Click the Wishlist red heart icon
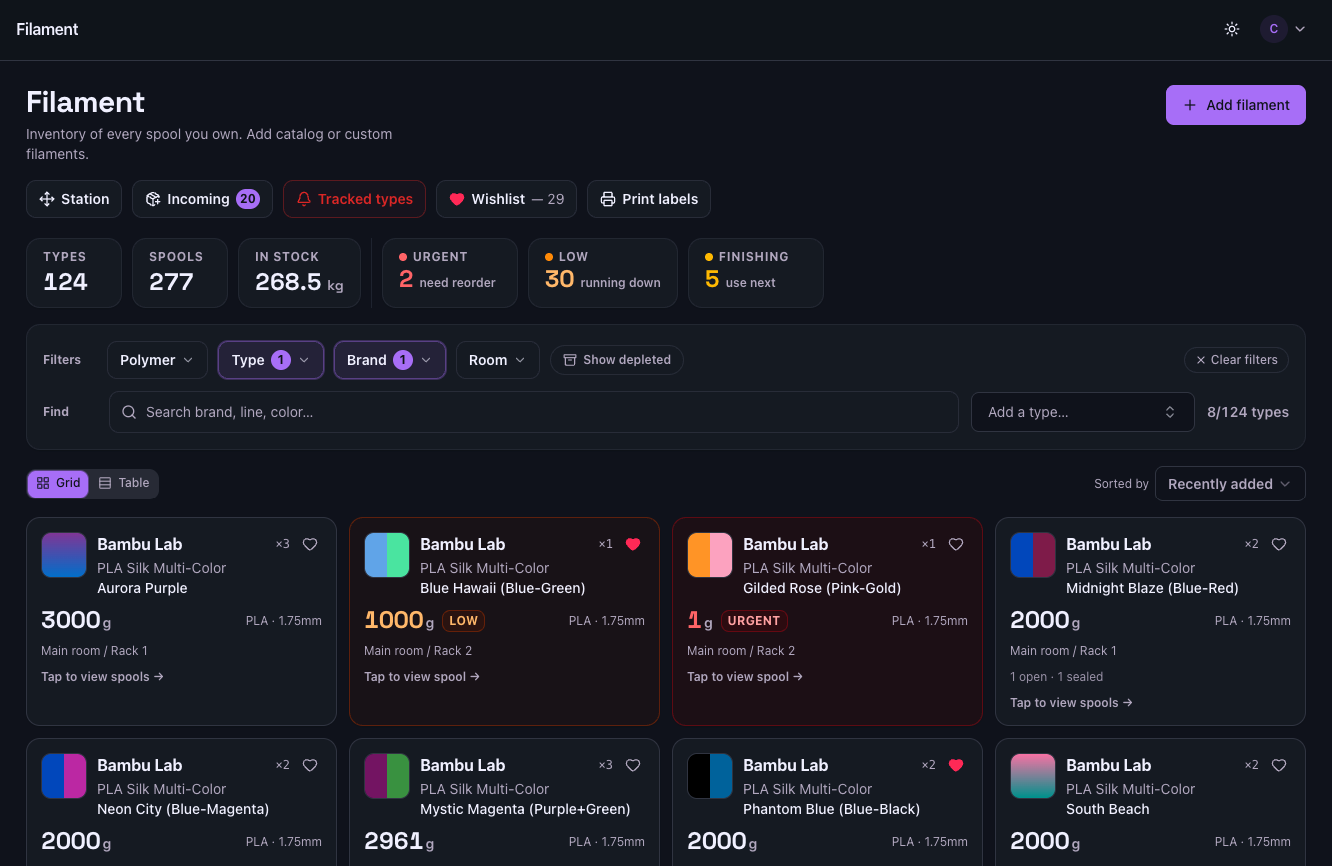 (x=457, y=199)
